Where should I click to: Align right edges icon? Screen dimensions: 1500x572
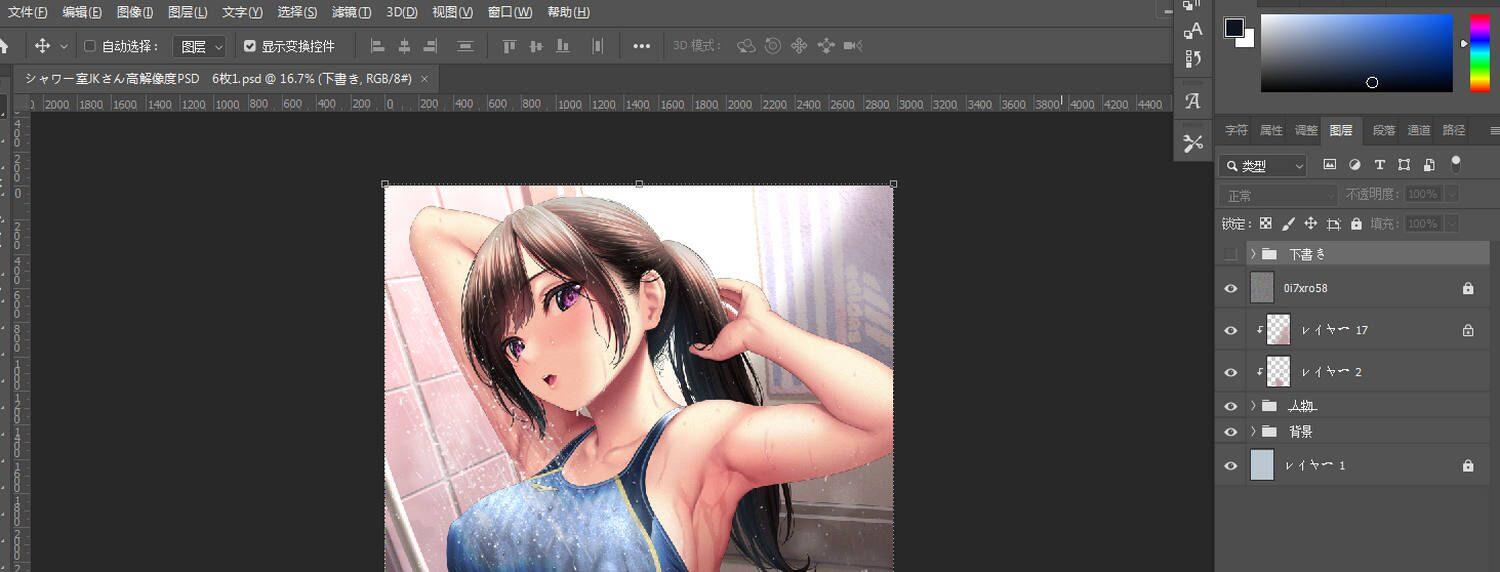[x=431, y=46]
